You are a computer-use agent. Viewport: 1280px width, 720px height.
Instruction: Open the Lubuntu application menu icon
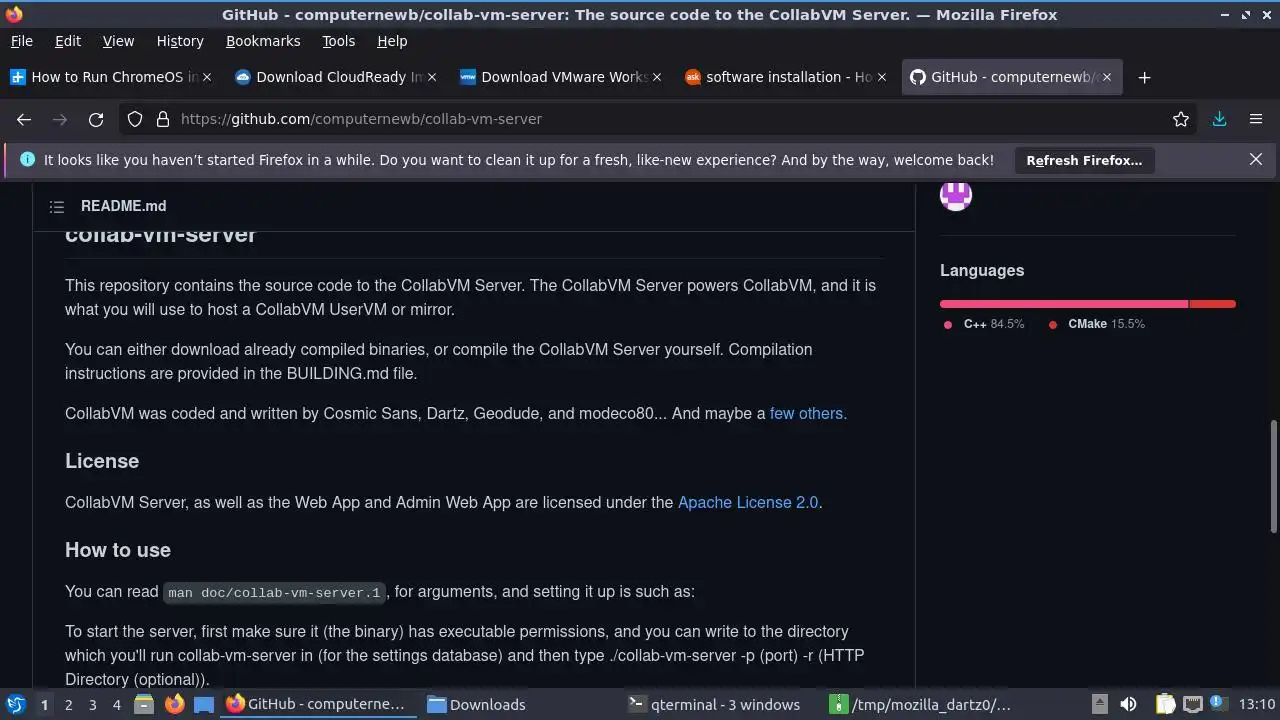15,704
